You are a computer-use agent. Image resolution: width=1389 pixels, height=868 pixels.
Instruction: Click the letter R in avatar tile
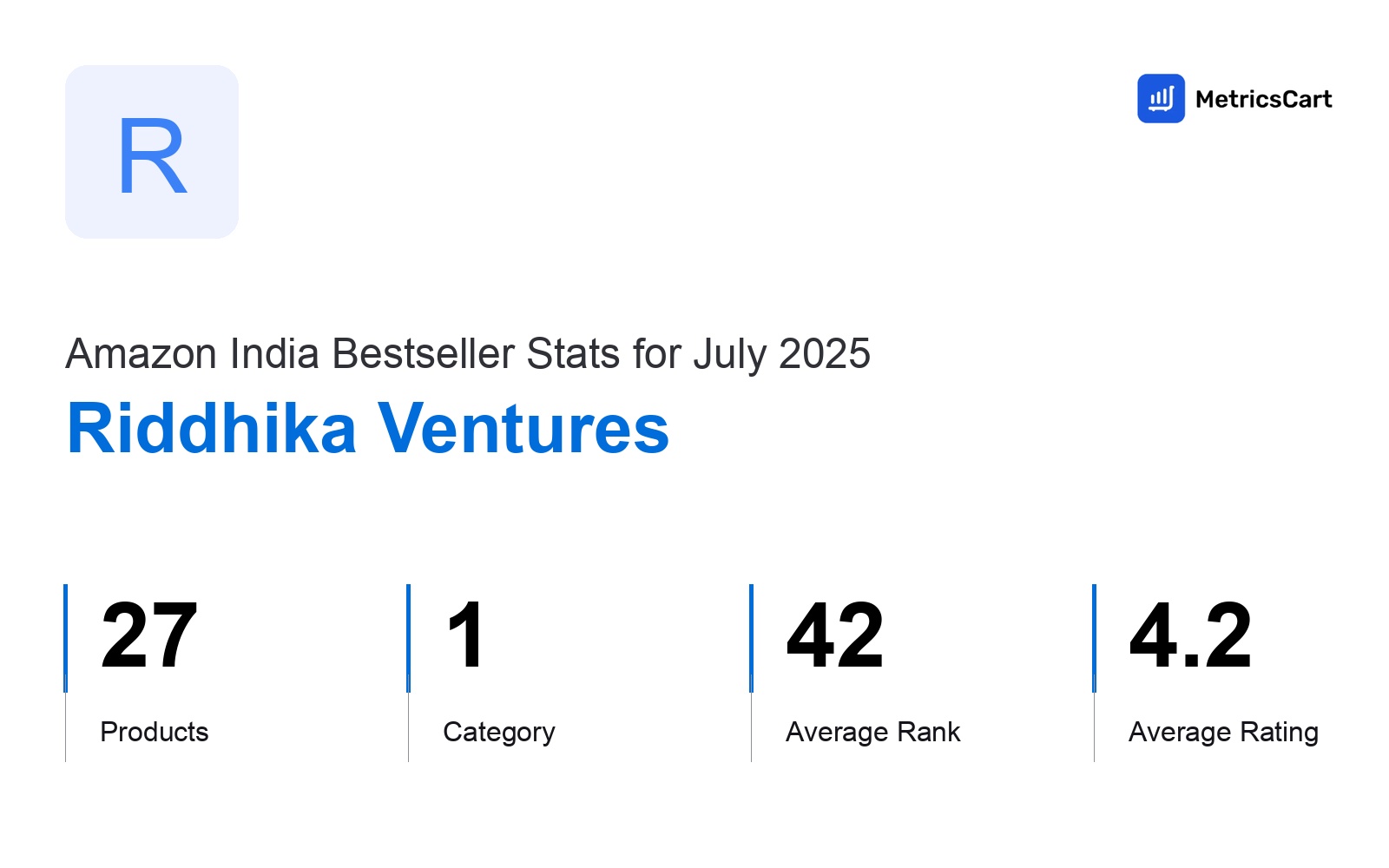coord(152,156)
